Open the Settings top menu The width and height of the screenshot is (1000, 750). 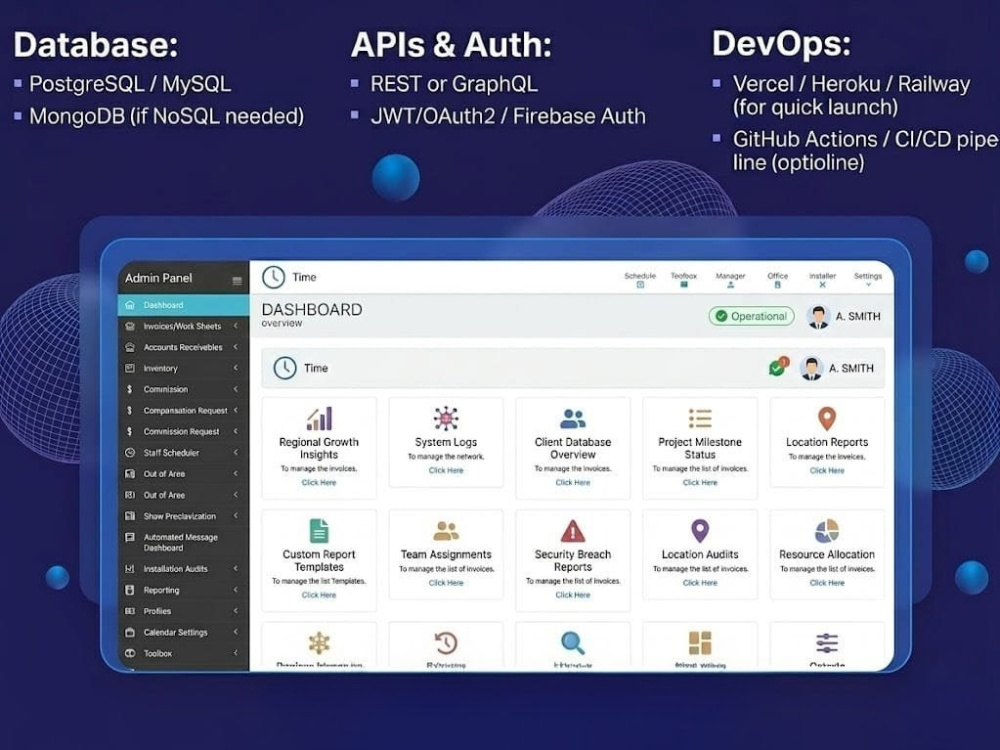click(x=868, y=280)
